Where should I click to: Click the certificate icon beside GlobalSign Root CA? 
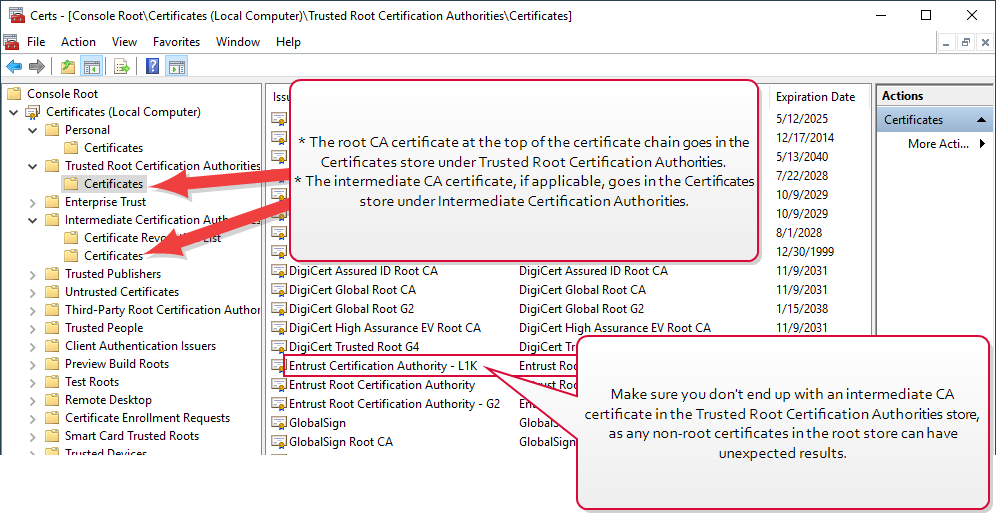coord(279,442)
